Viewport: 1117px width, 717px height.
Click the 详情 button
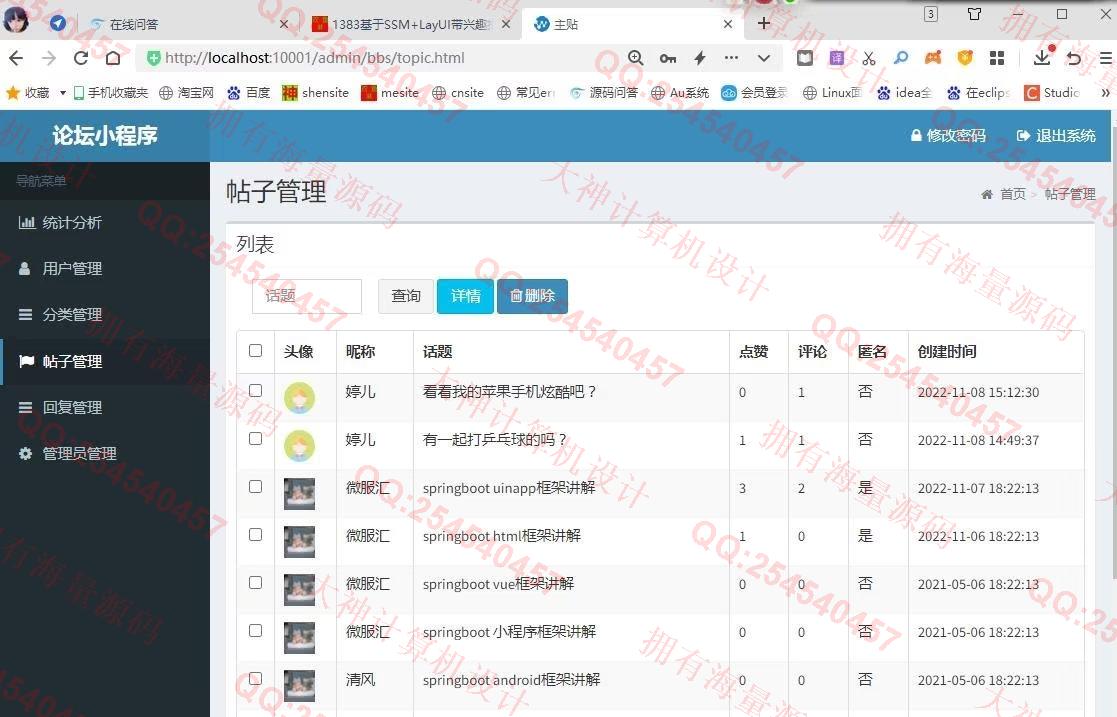tap(465, 296)
